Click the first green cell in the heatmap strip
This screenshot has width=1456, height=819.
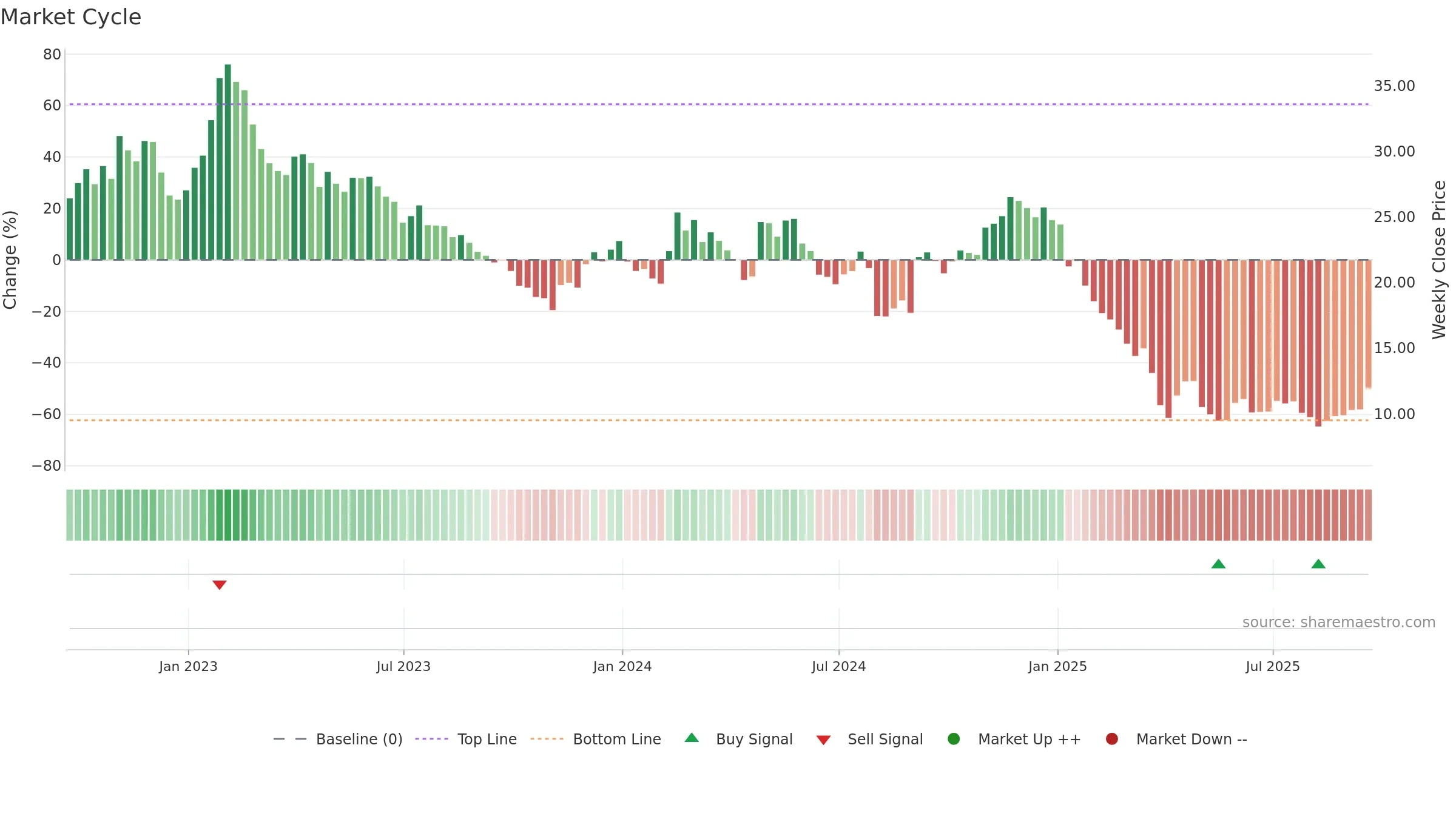coord(70,515)
